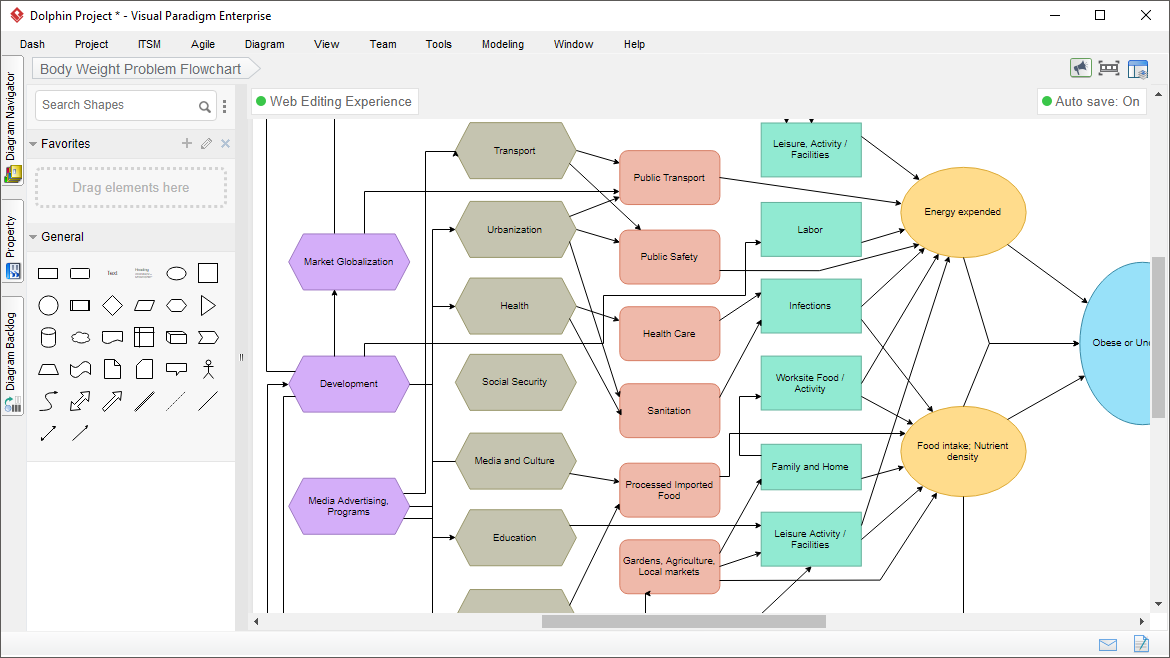Click Body Weight Problem Flowchart breadcrumb
Image resolution: width=1170 pixels, height=658 pixels.
tap(146, 69)
